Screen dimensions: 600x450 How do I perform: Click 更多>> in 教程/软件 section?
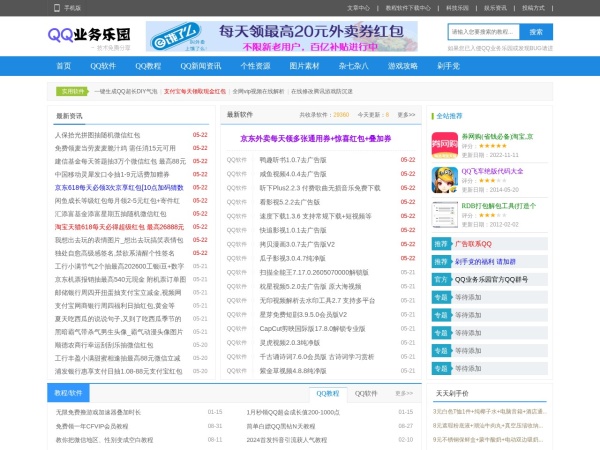pos(404,393)
